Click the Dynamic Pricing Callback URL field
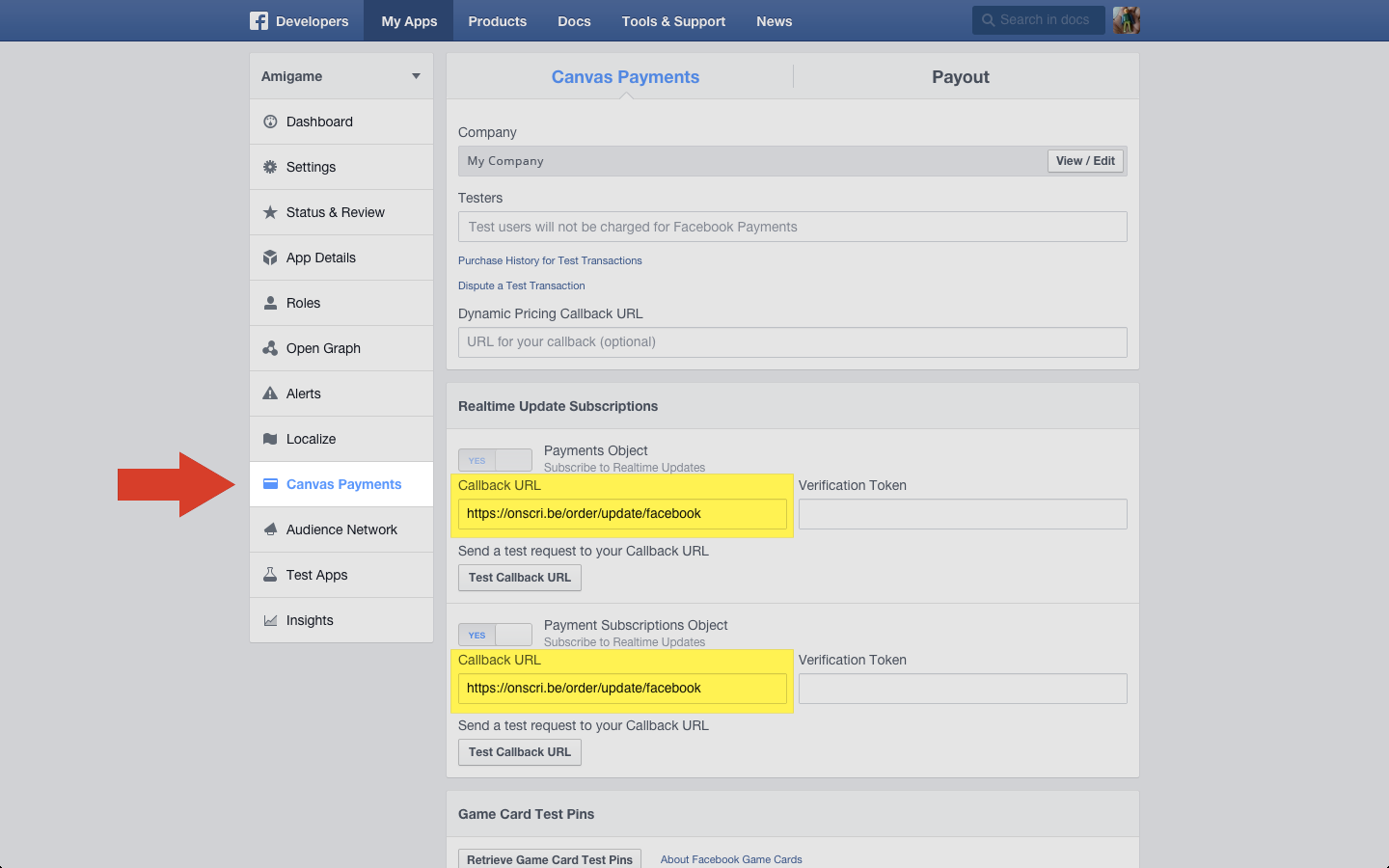 coord(793,341)
